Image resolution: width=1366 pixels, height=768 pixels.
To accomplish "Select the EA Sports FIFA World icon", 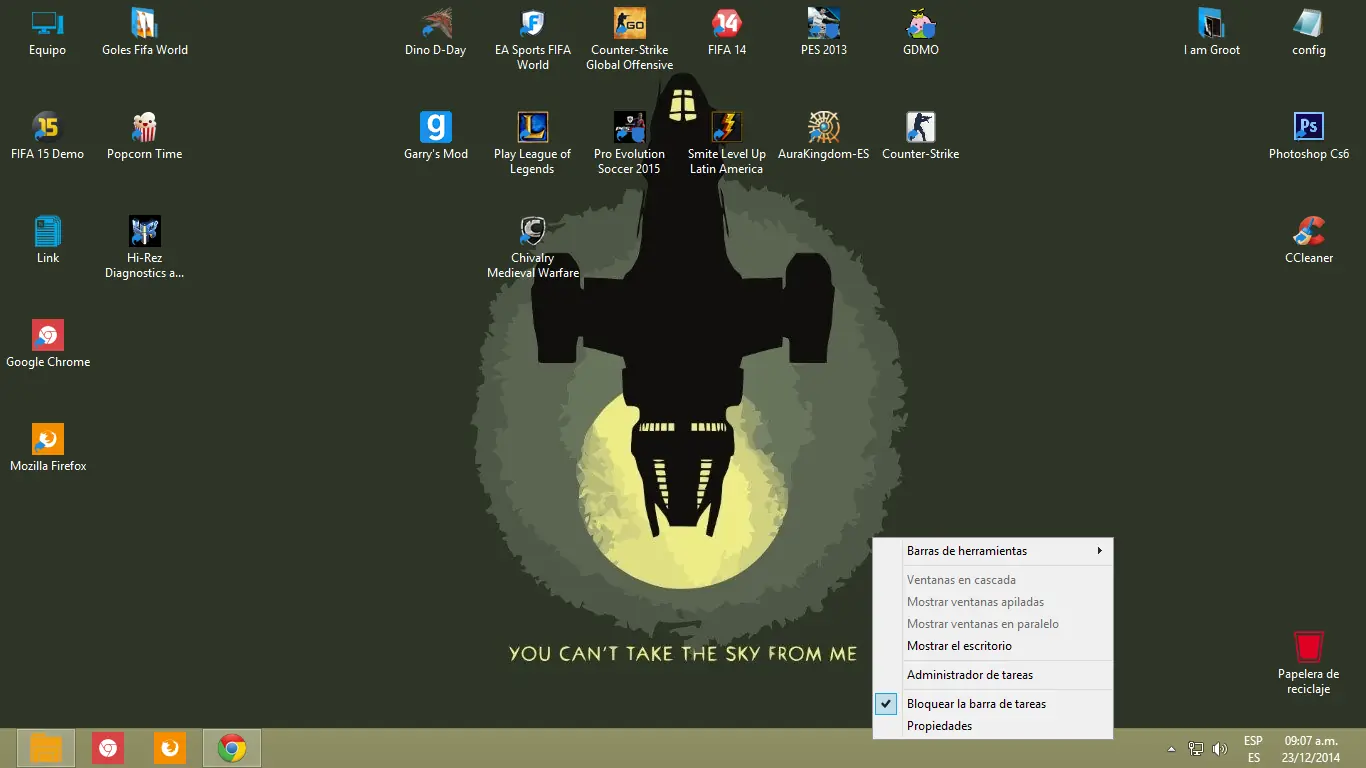I will click(x=533, y=40).
